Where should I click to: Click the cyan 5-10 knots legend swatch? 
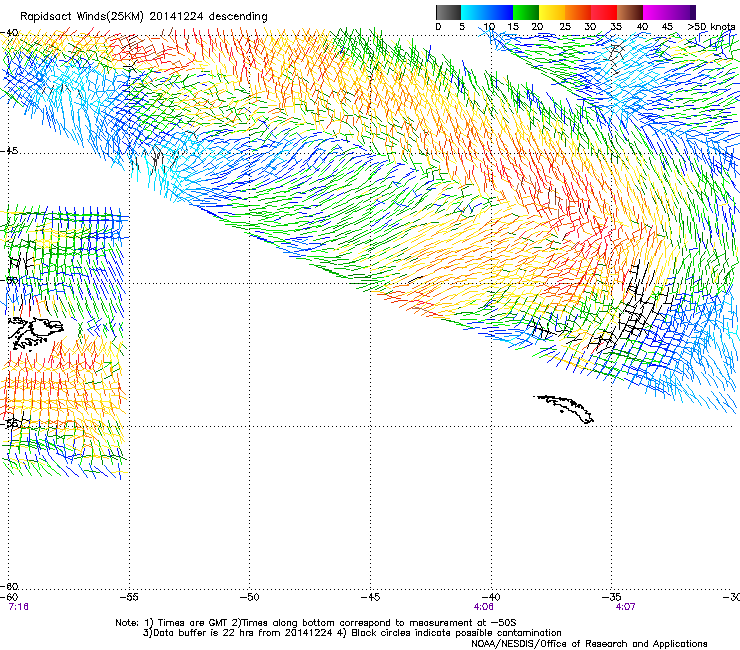tap(474, 12)
